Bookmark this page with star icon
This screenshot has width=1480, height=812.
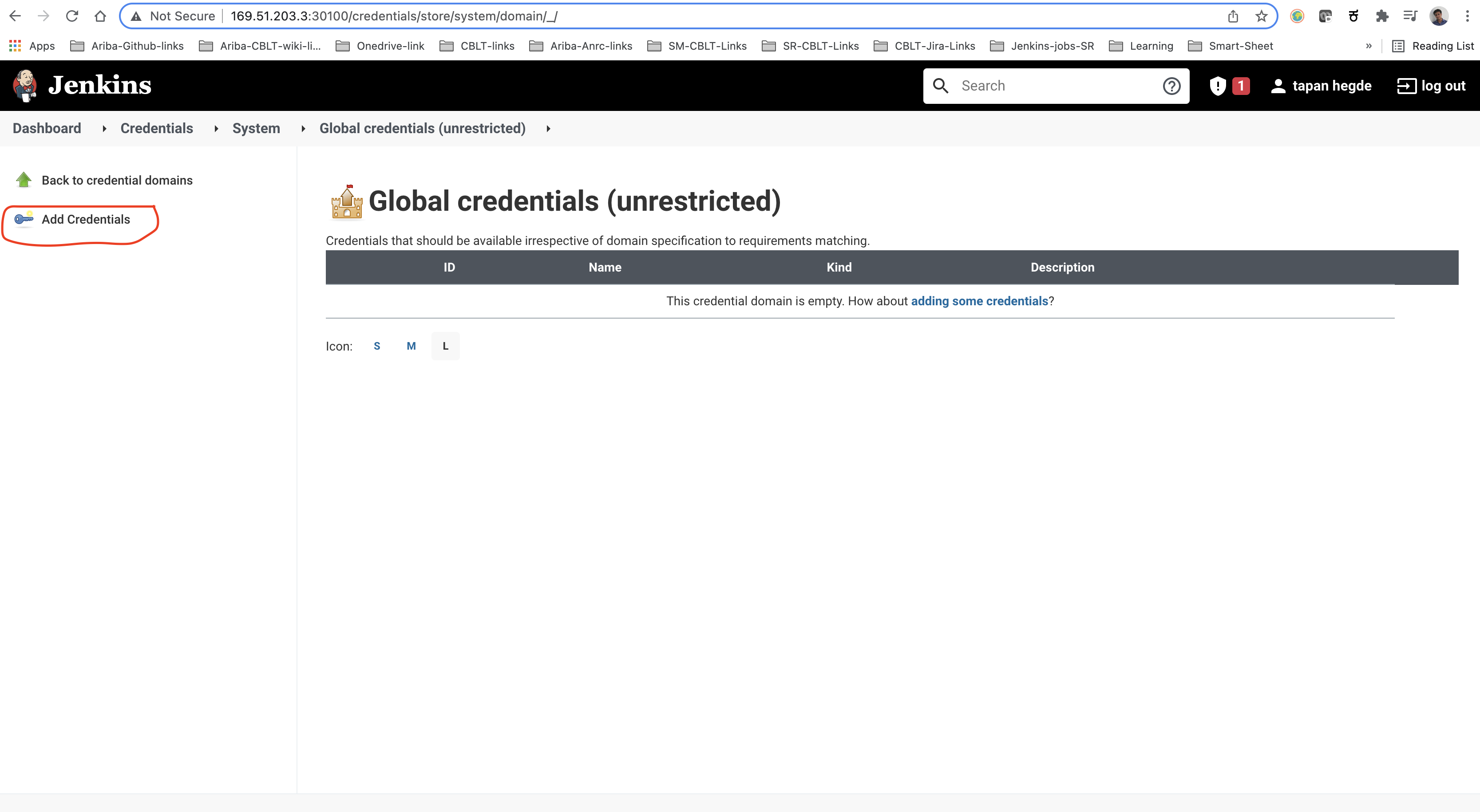coord(1261,16)
